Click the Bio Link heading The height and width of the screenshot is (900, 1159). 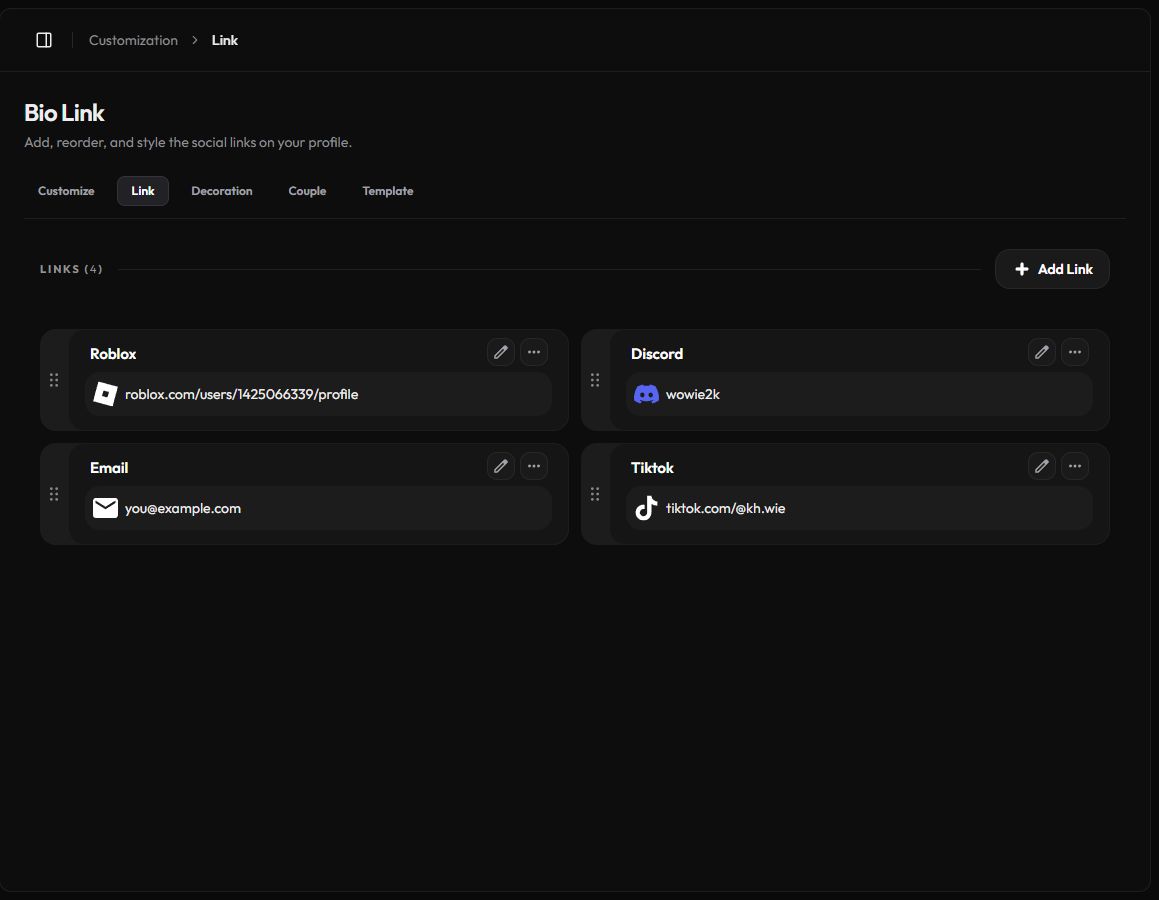64,113
